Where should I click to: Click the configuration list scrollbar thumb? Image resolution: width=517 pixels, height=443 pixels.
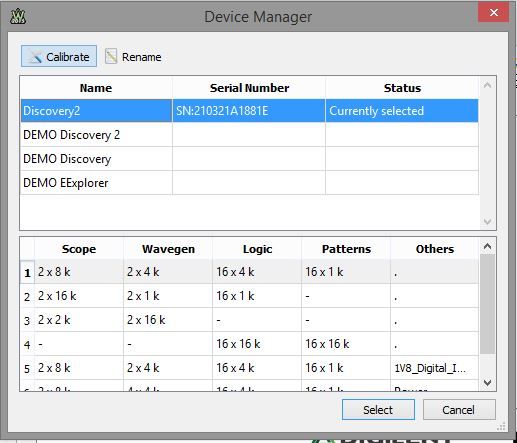point(487,304)
